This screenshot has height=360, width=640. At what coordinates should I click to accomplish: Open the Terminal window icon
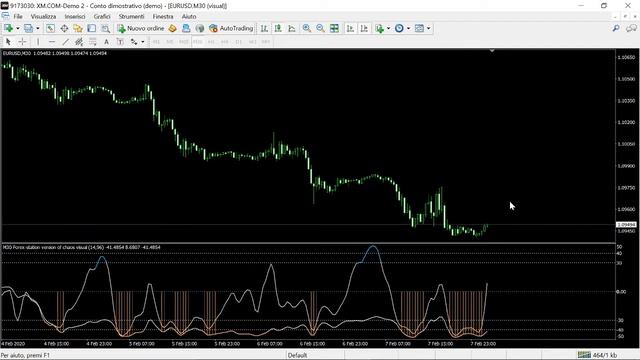click(92, 28)
